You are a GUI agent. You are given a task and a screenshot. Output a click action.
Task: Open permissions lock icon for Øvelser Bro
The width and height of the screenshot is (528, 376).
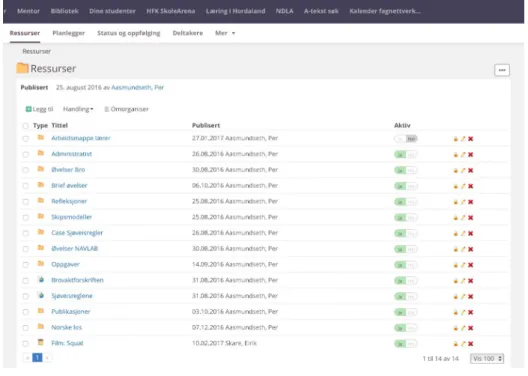(456, 170)
